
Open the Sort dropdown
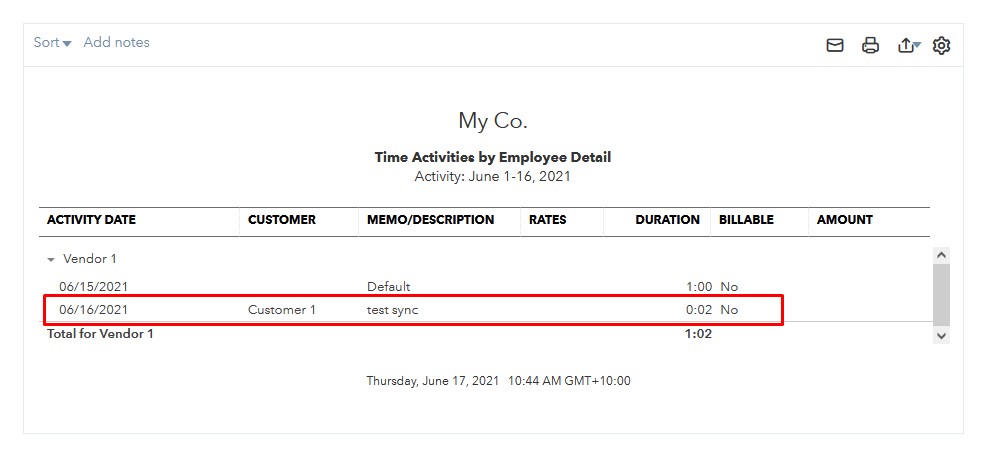tap(52, 42)
